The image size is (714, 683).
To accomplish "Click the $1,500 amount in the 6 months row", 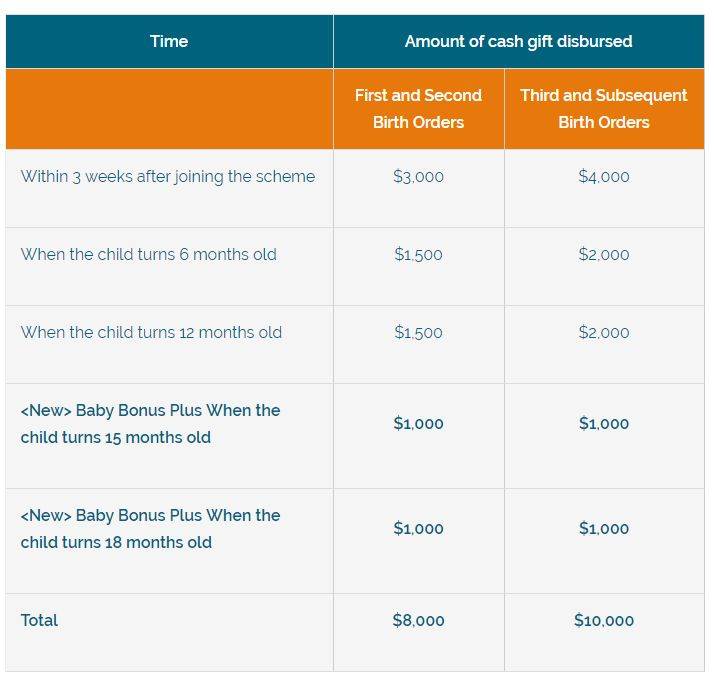I will pos(418,254).
